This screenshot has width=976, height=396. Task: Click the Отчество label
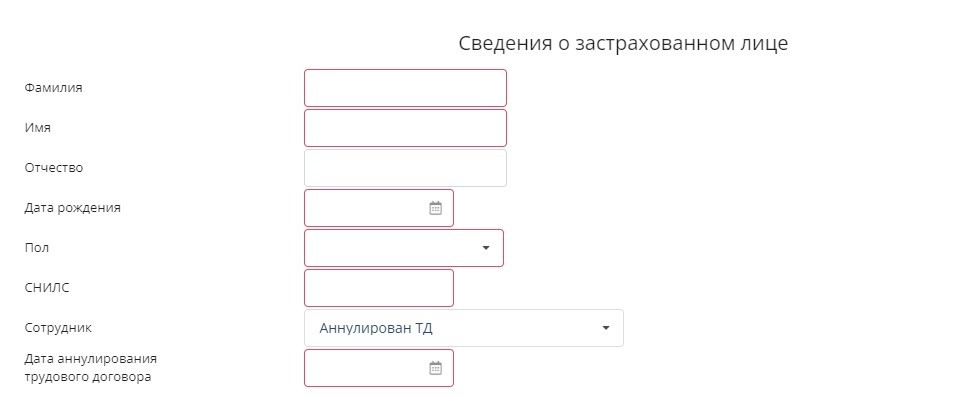point(54,168)
